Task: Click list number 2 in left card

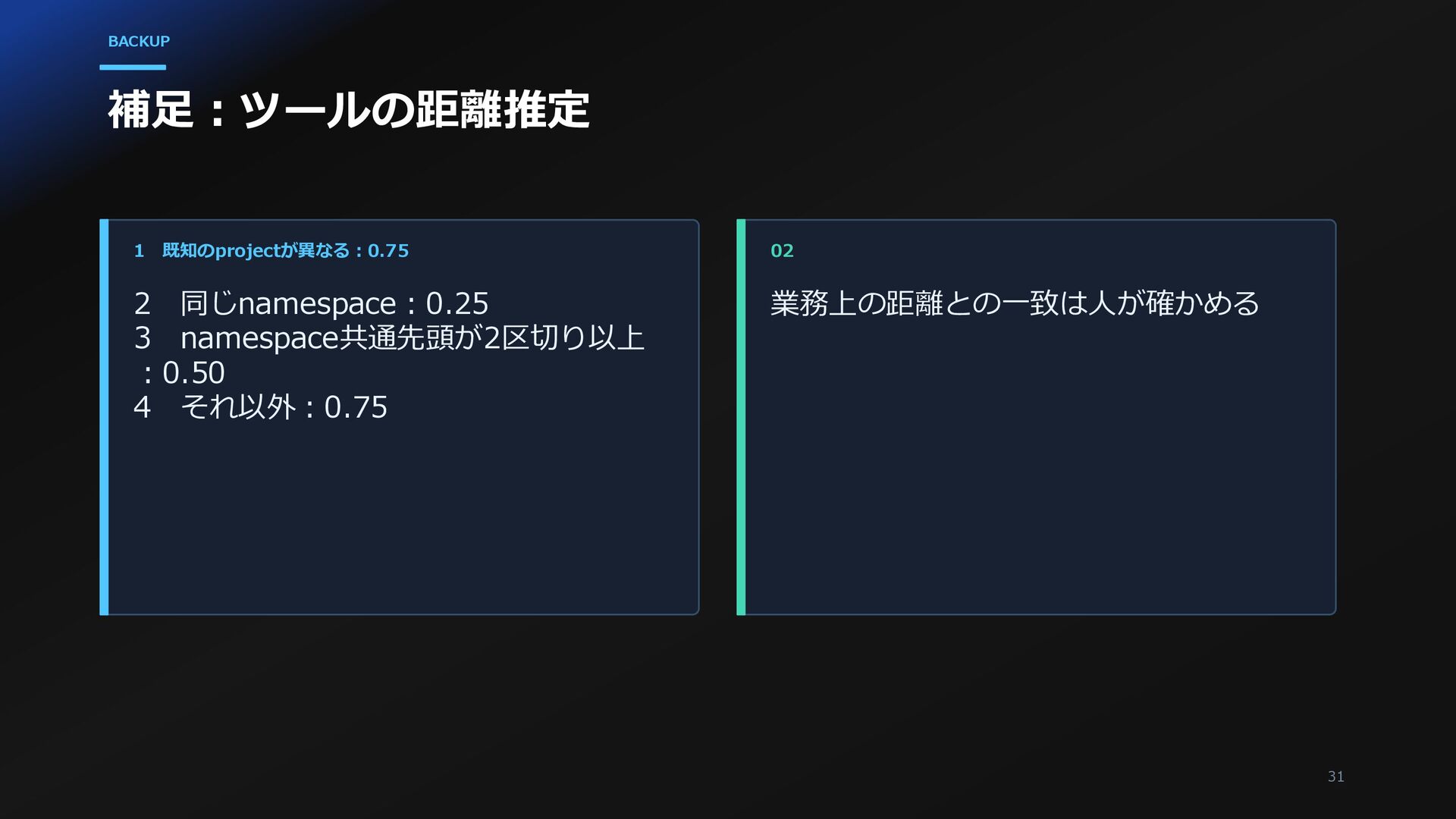Action: pyautogui.click(x=143, y=304)
